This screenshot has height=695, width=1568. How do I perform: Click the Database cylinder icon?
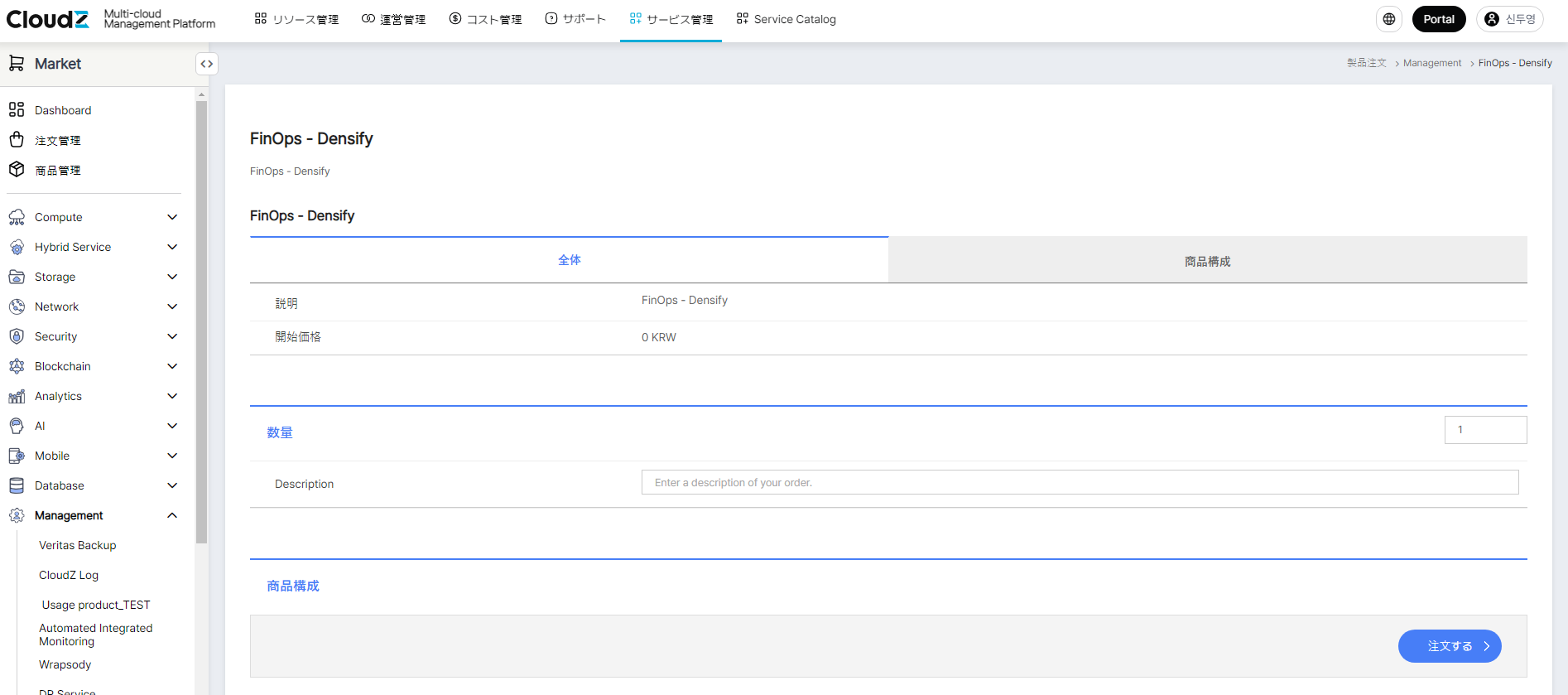click(17, 485)
